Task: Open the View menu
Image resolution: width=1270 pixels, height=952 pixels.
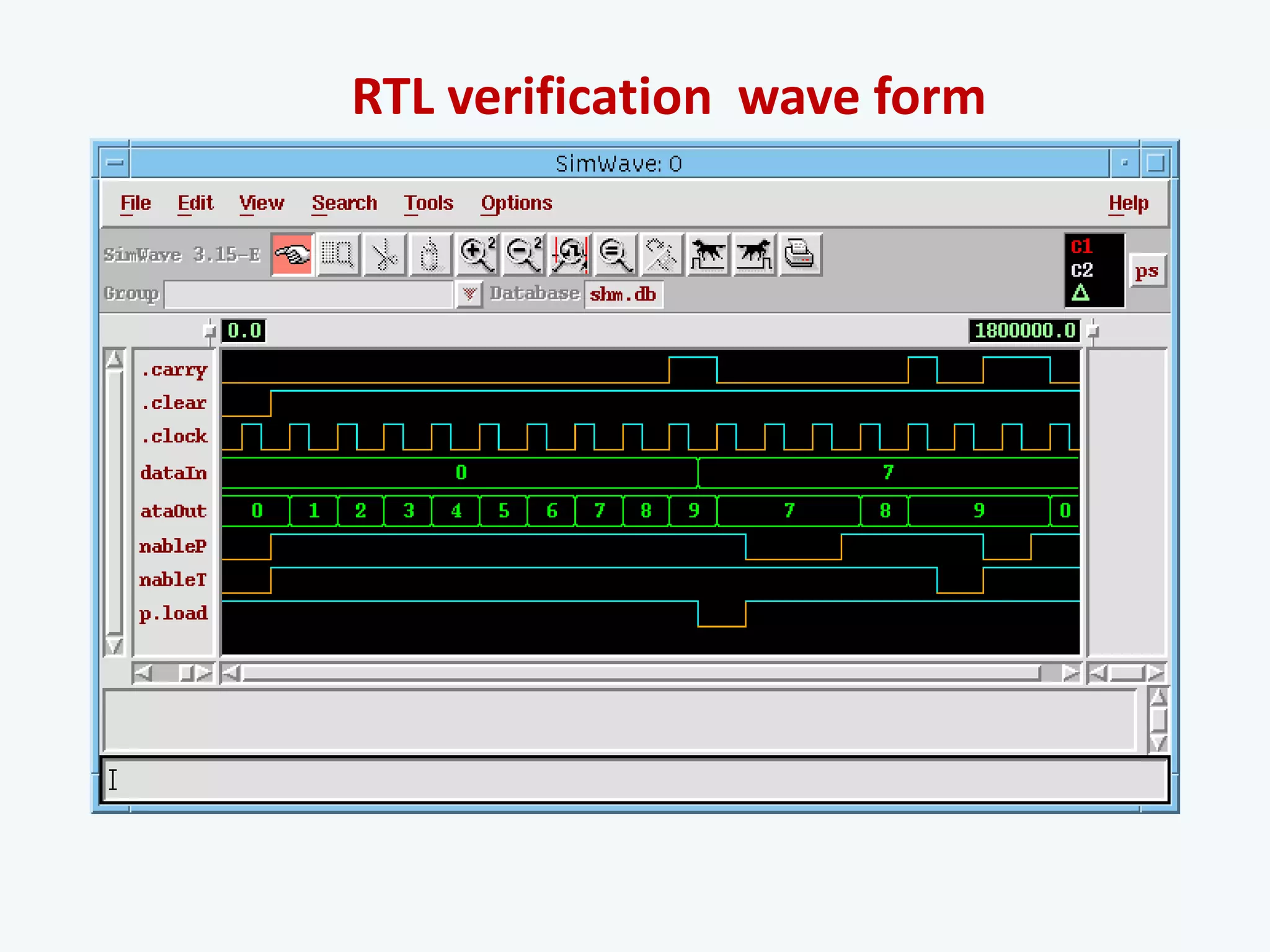Action: tap(262, 203)
